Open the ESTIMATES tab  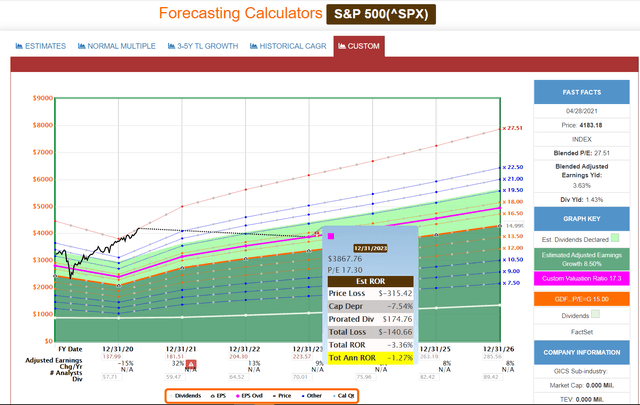40,46
